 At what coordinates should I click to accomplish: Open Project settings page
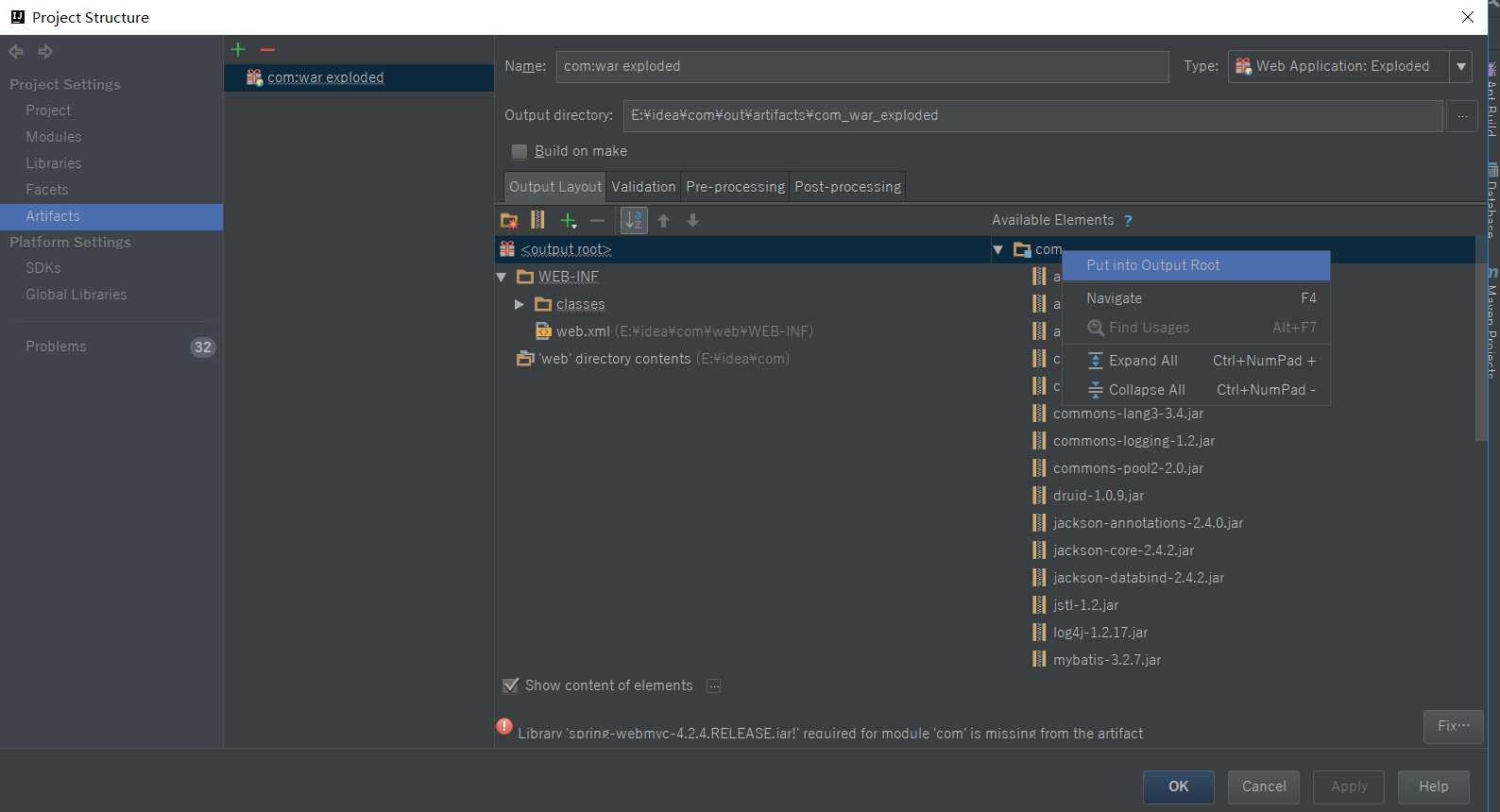(x=48, y=110)
